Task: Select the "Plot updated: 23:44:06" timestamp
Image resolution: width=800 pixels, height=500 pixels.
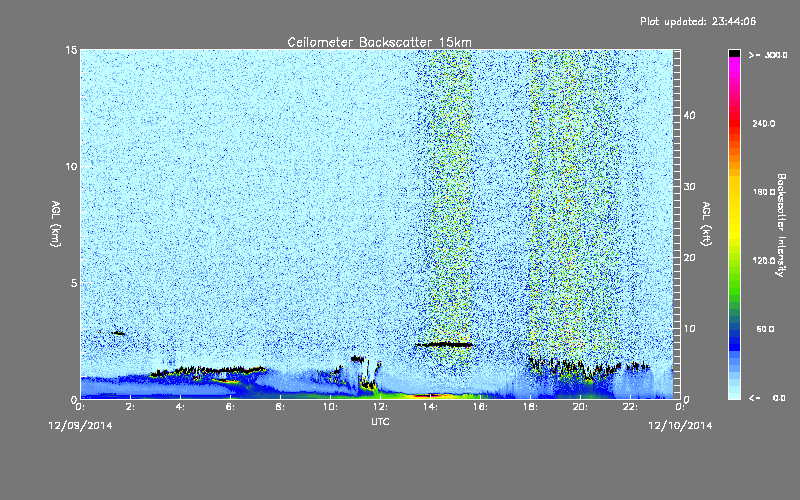Action: pyautogui.click(x=698, y=21)
